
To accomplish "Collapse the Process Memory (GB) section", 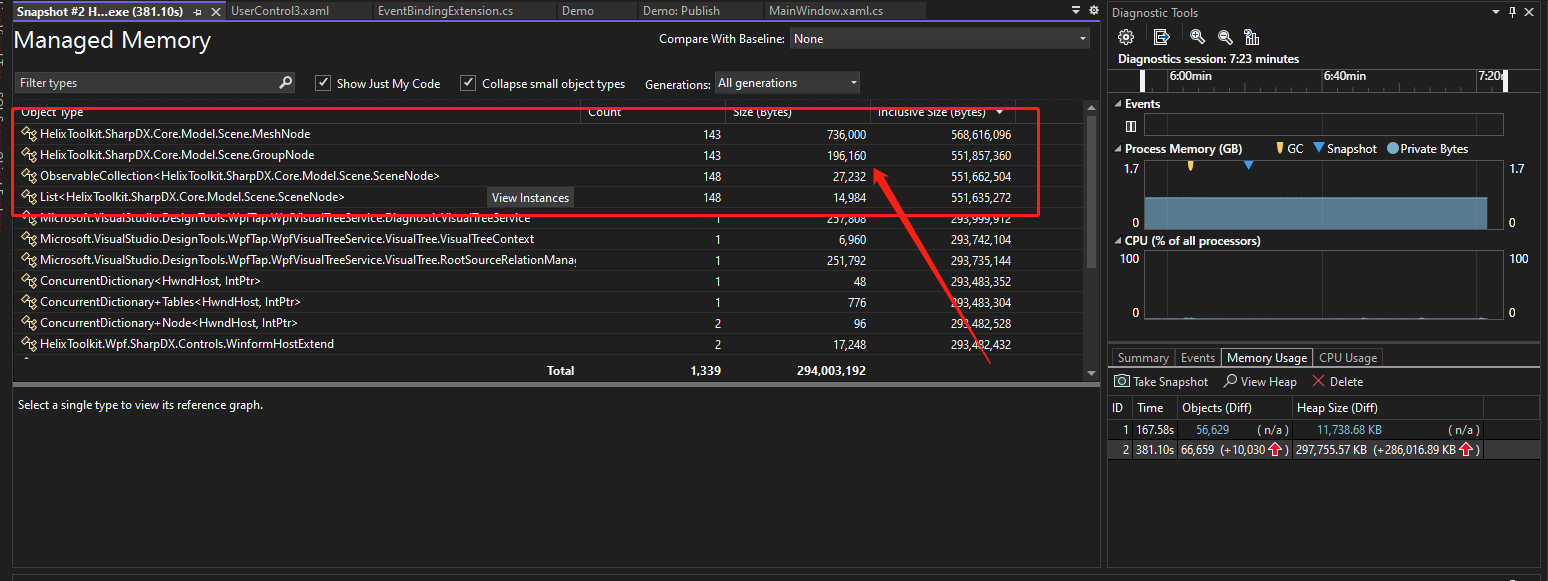I will coord(1117,148).
